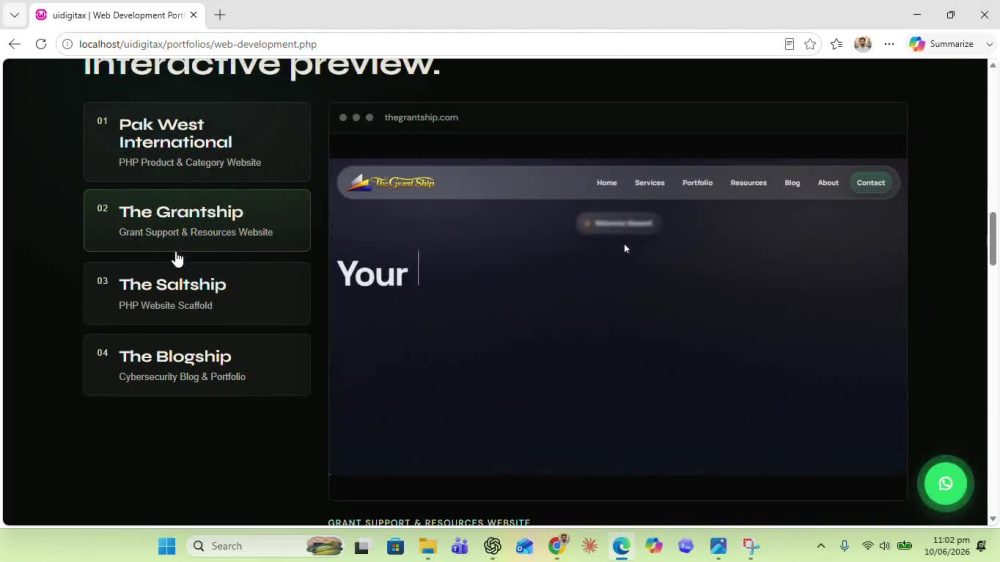Open Outlook from taskbar

tap(524, 546)
